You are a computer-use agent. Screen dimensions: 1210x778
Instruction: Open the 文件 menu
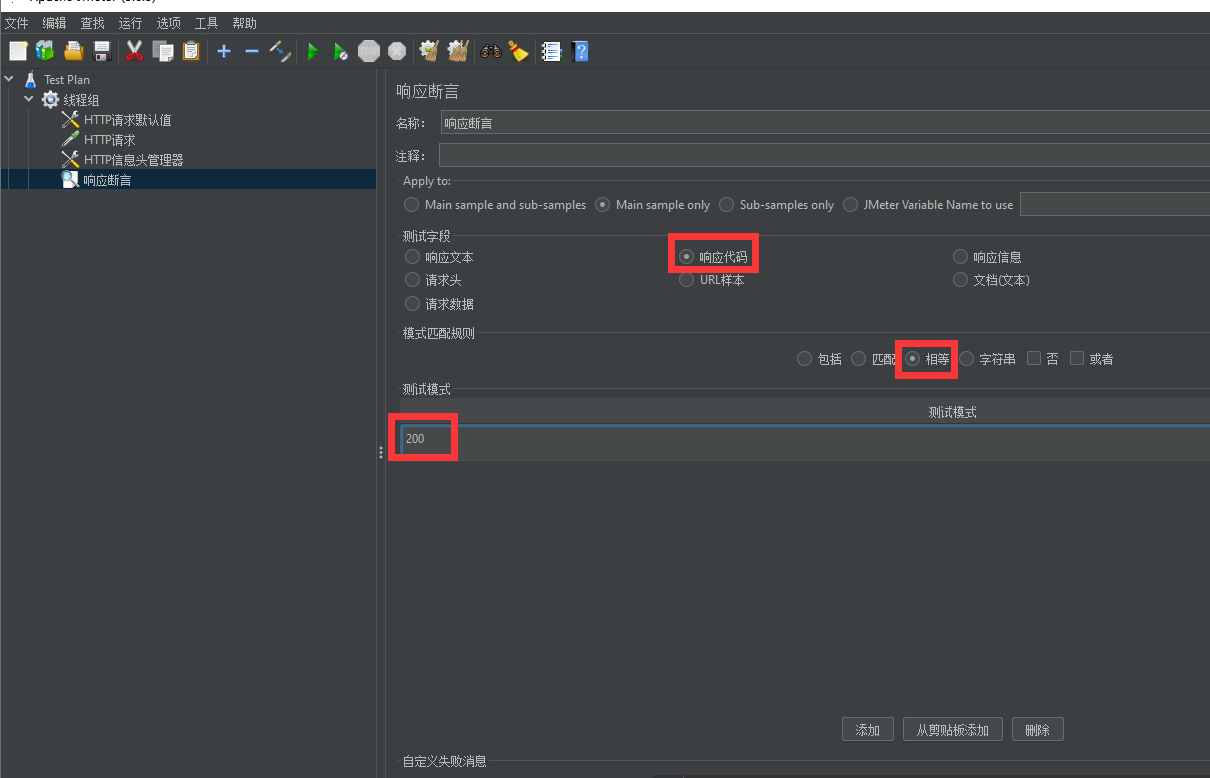[16, 23]
